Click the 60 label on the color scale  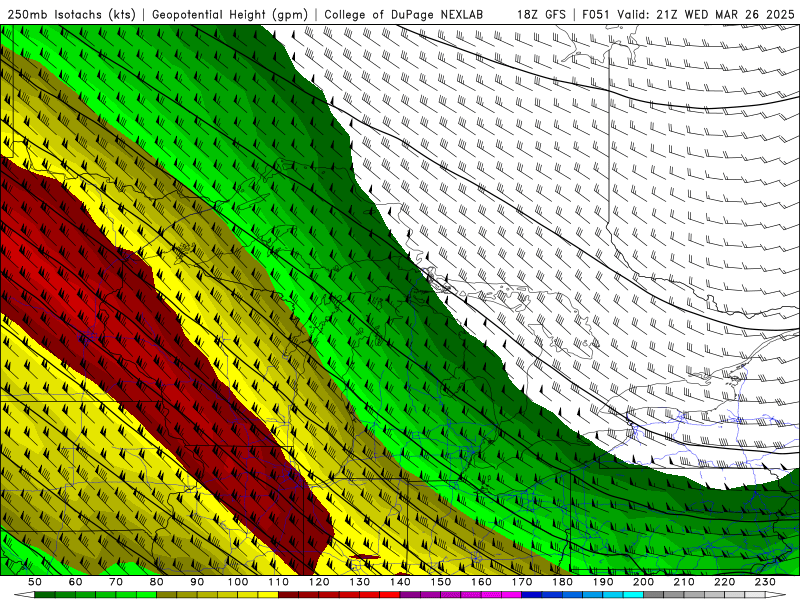[x=76, y=582]
